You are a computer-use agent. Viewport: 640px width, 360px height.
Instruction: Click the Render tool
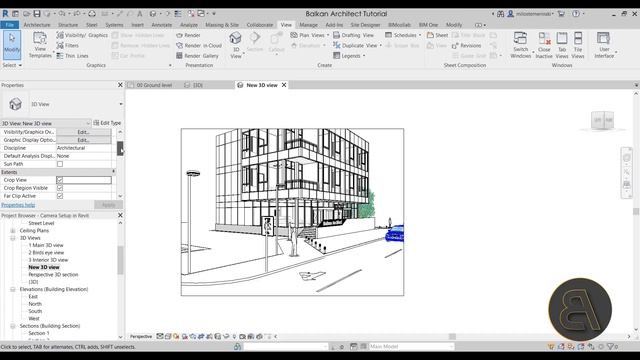[188, 36]
